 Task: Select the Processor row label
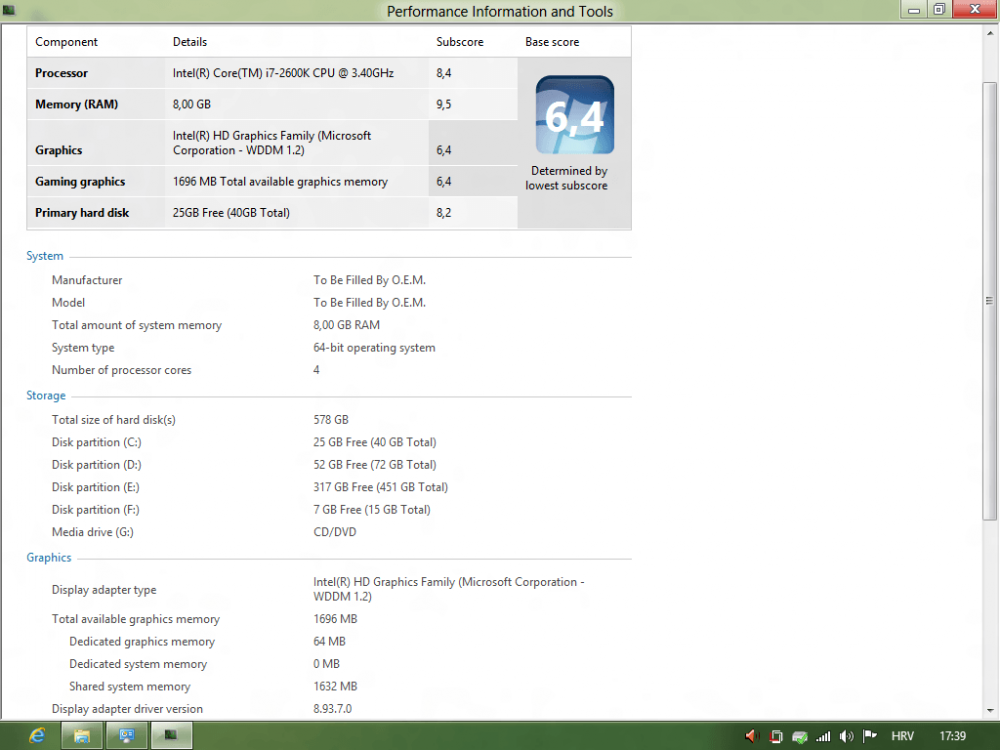(61, 73)
